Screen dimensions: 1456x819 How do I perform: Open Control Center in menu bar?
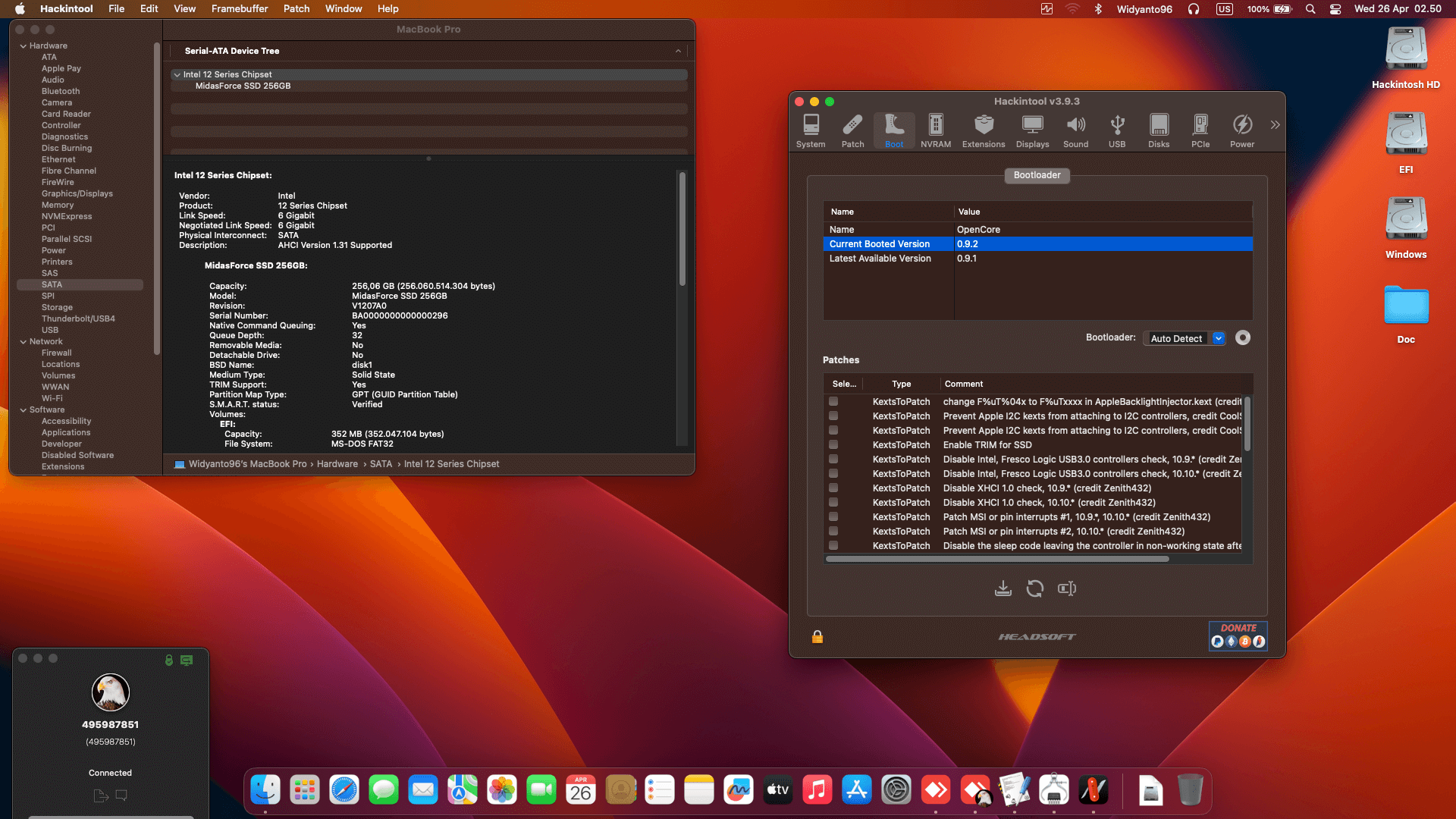click(1335, 9)
